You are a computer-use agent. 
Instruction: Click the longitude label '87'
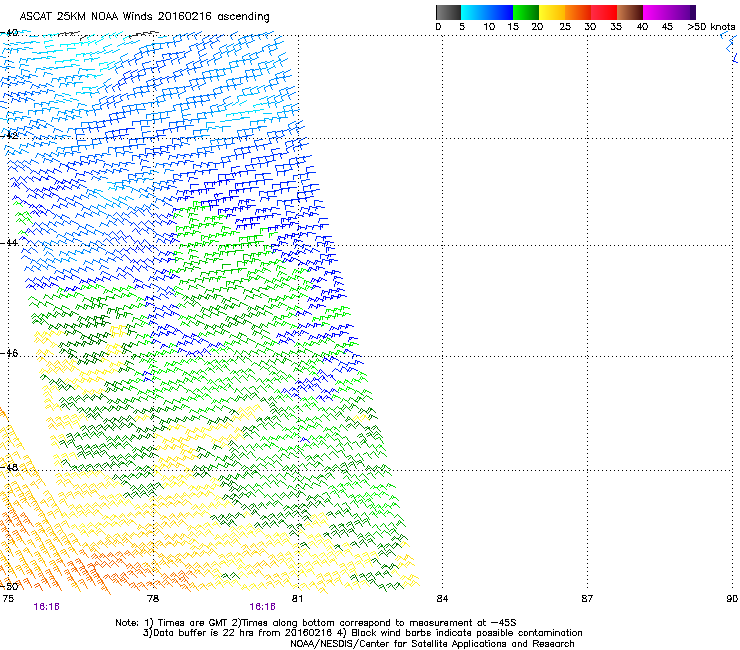pyautogui.click(x=587, y=599)
